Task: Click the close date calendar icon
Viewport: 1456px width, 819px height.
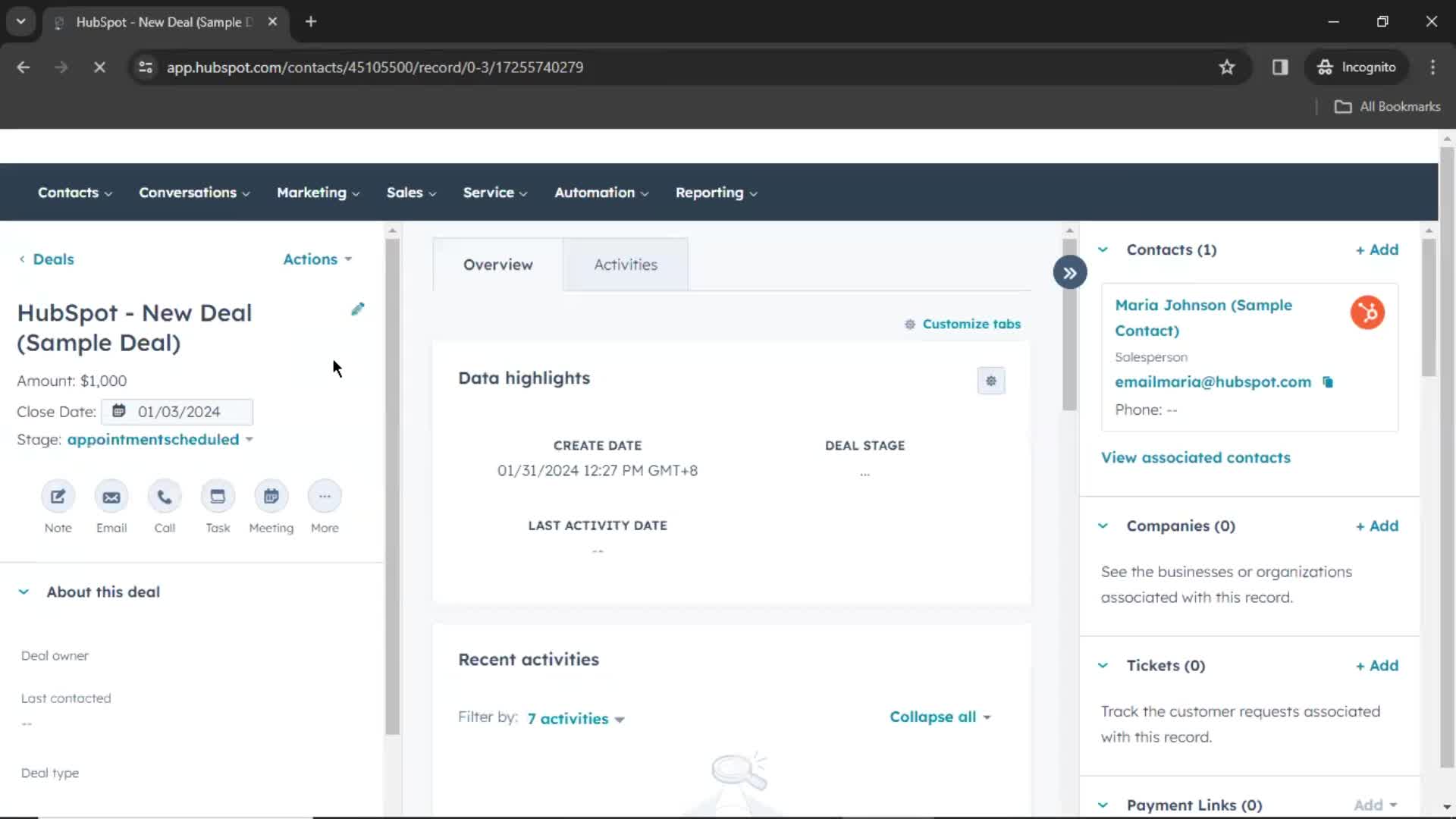Action: pyautogui.click(x=119, y=411)
